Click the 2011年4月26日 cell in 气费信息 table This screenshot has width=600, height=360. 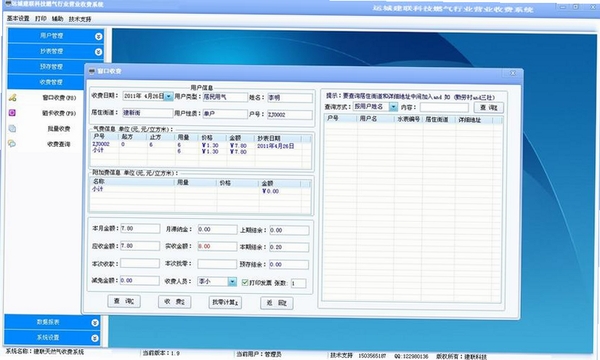(x=276, y=146)
